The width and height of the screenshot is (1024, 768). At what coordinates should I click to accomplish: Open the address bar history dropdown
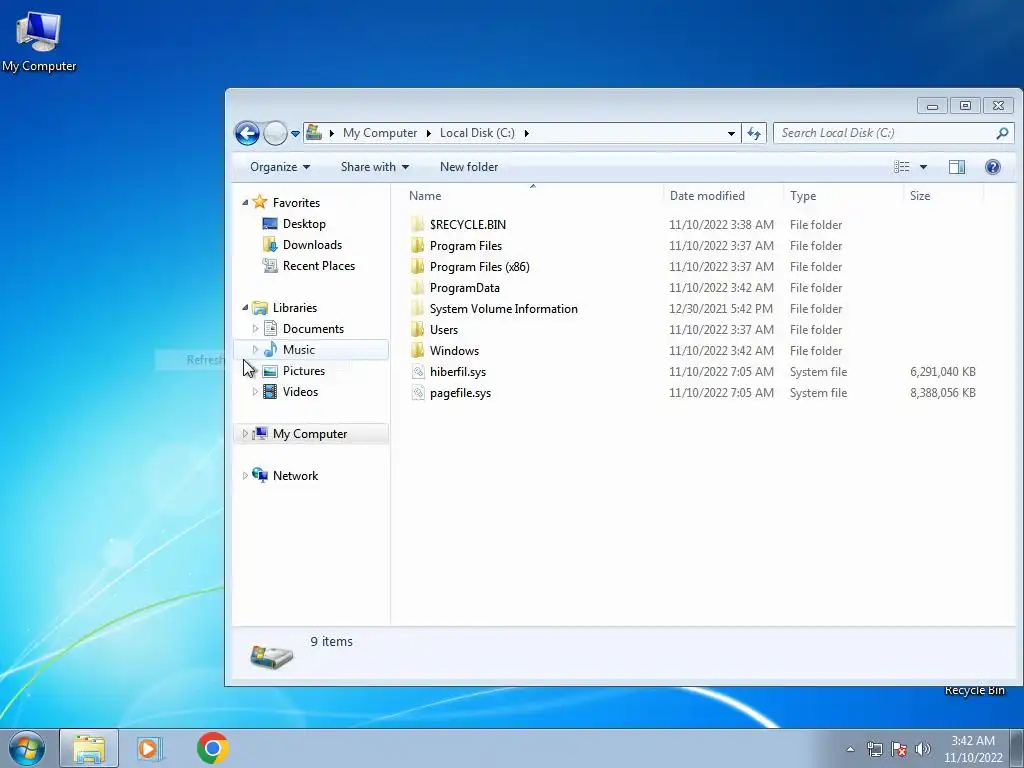coord(731,133)
